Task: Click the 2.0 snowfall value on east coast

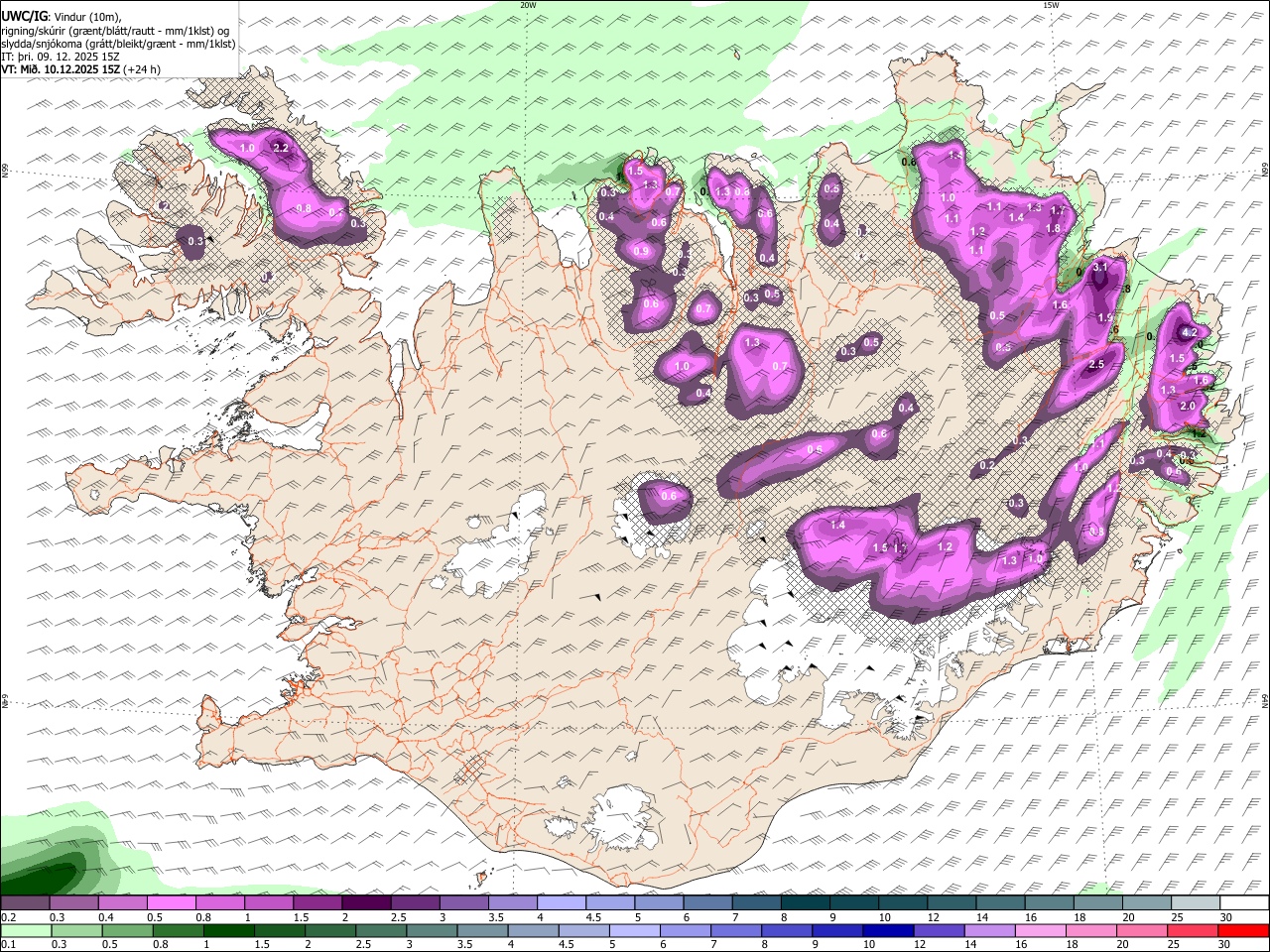Action: [x=1187, y=406]
